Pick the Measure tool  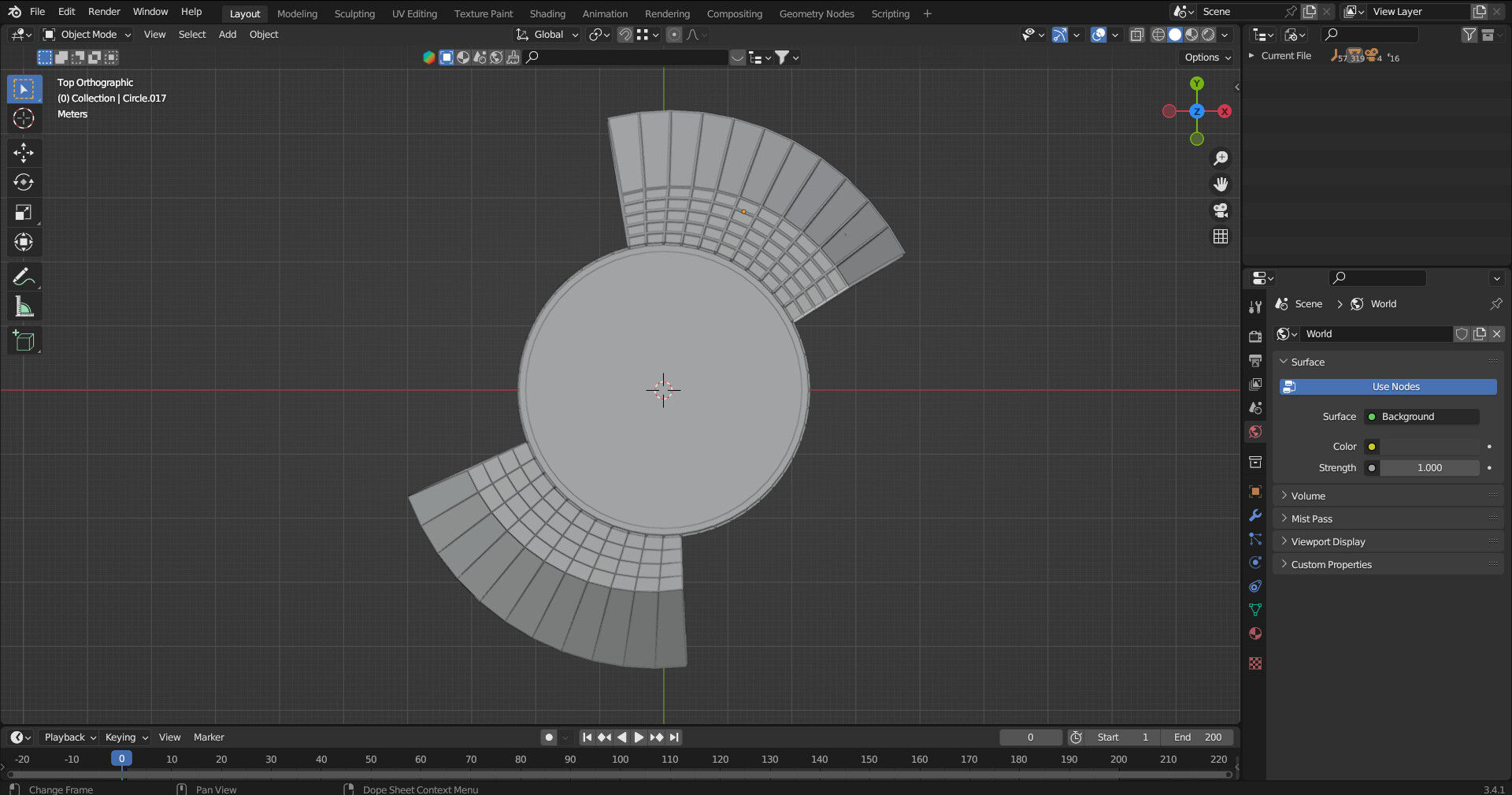click(x=24, y=307)
